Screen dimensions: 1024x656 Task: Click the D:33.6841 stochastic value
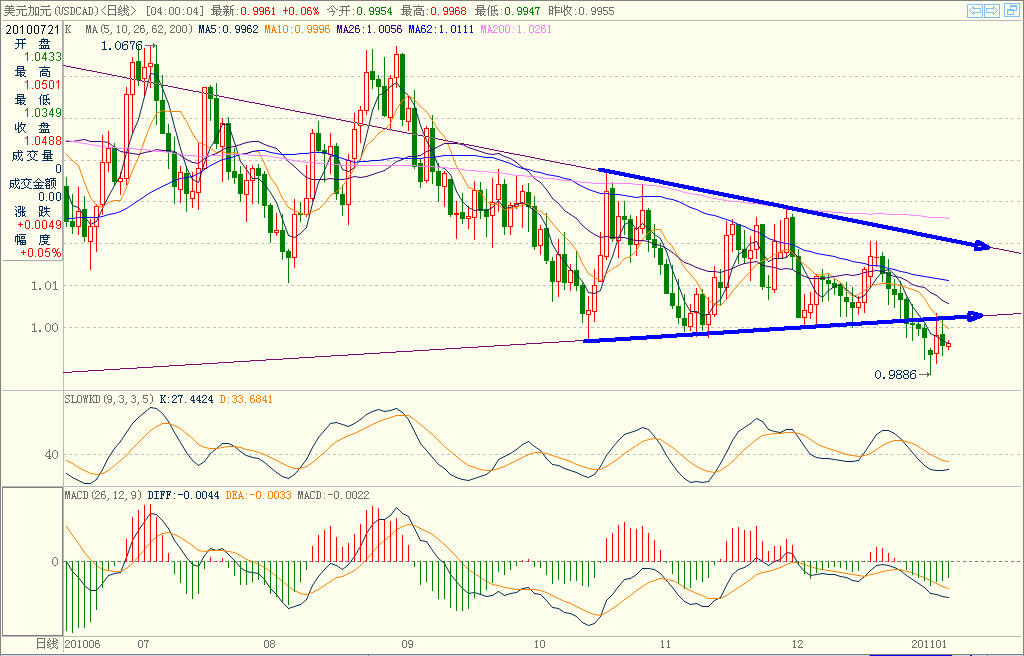246,399
